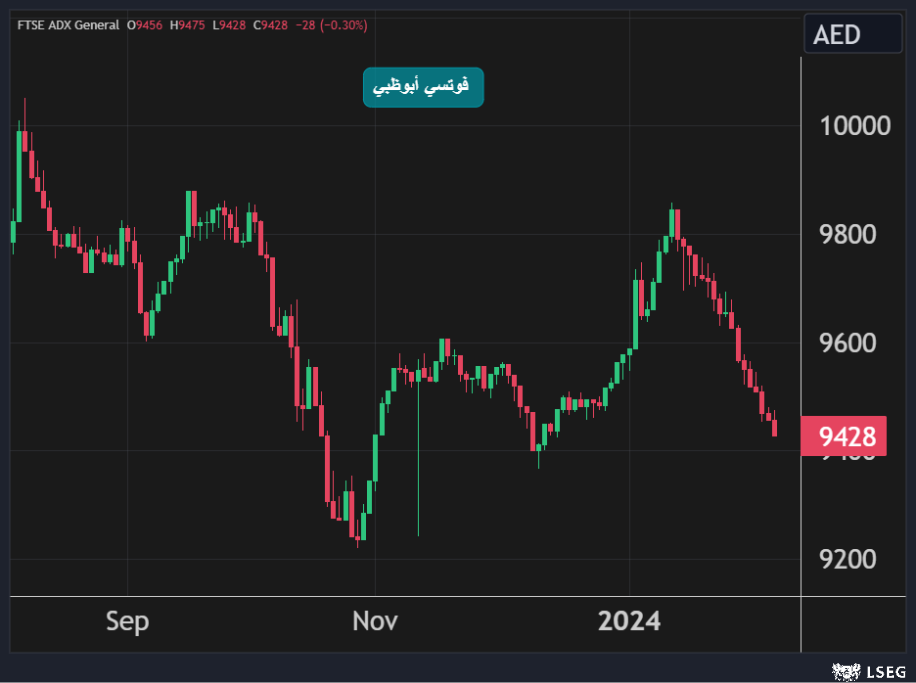
Task: Click the Nov label on time axis
Action: [375, 621]
